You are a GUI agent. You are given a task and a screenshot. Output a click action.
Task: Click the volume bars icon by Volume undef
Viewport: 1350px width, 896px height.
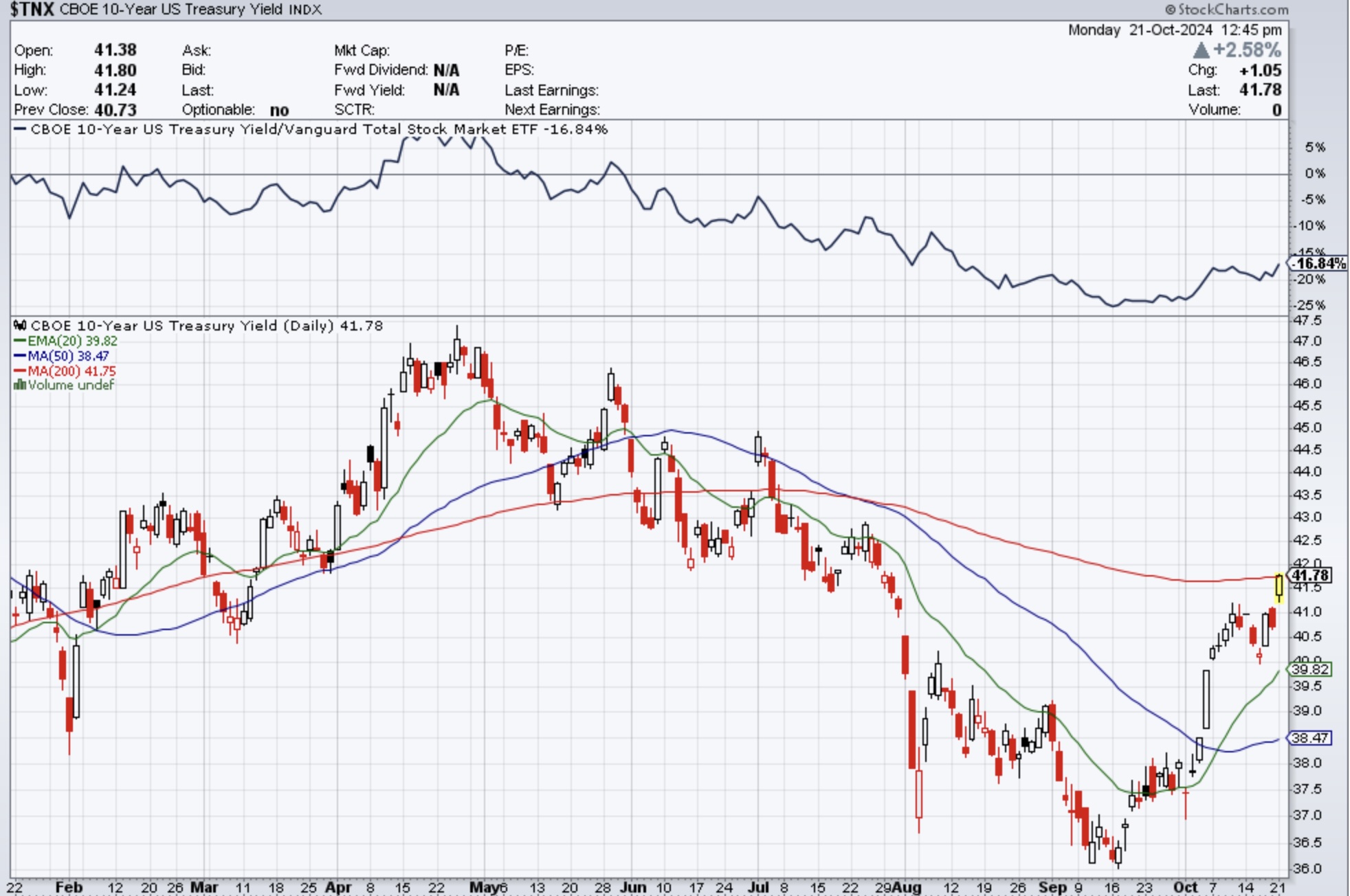(19, 385)
